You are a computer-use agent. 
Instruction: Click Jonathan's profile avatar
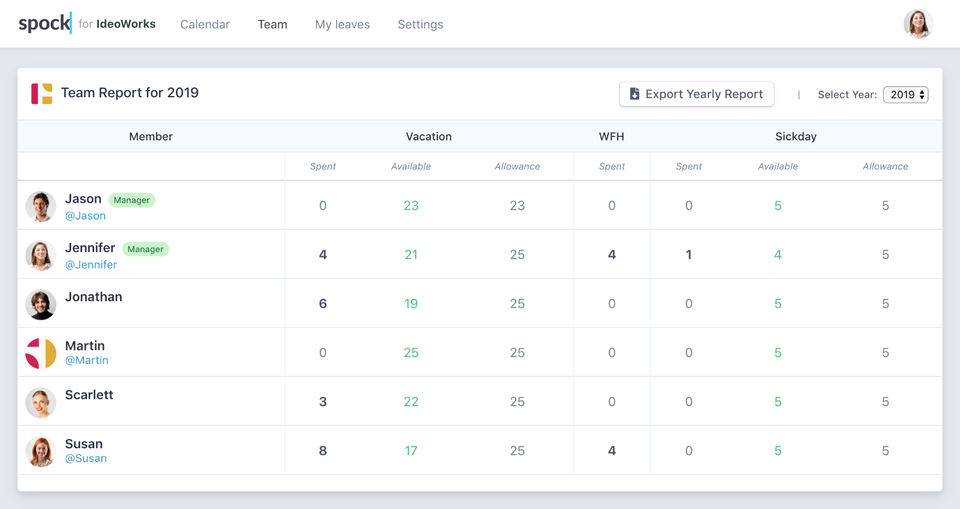pos(40,304)
